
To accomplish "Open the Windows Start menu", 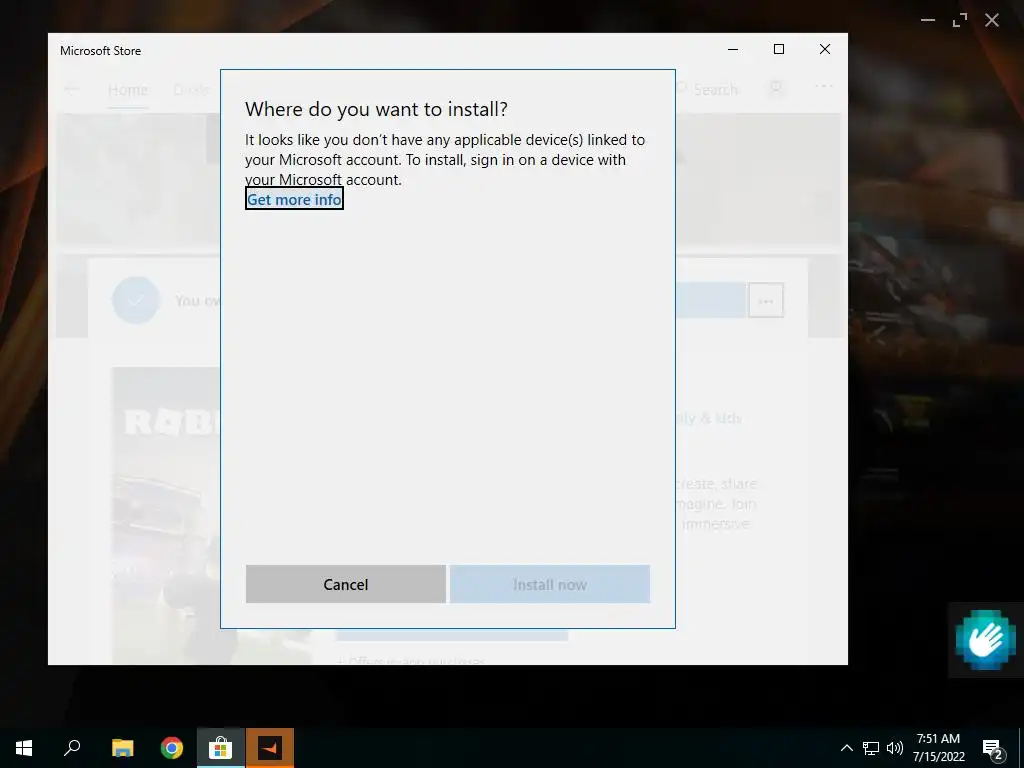I will tap(24, 748).
